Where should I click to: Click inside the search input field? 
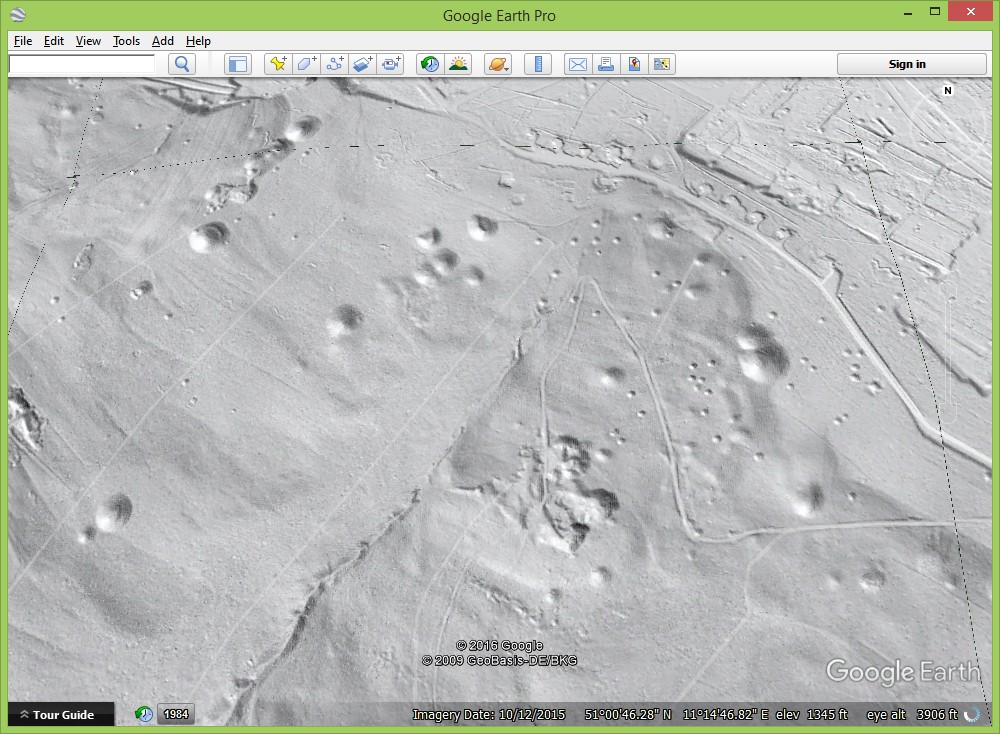click(82, 64)
